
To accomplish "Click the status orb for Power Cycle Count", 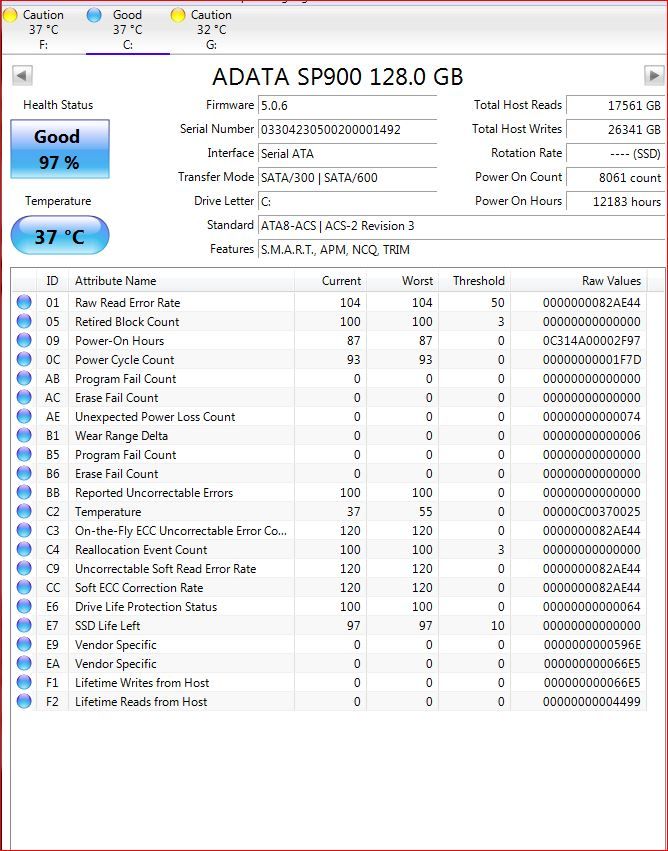I will (24, 359).
